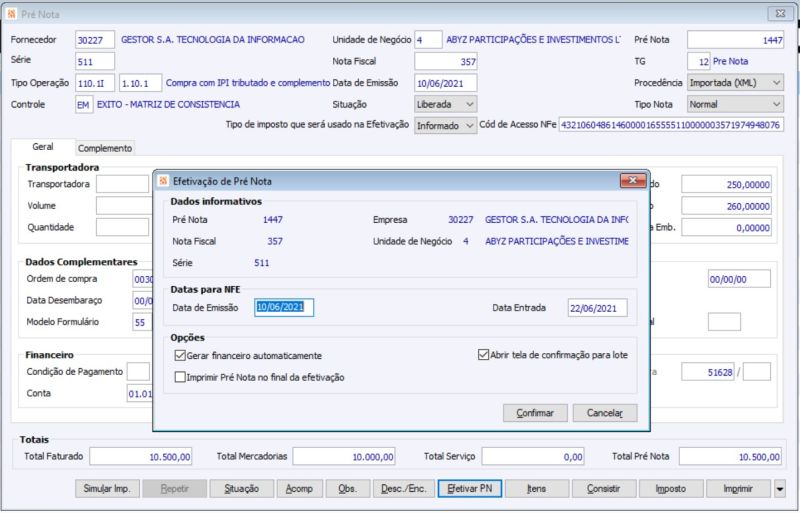Click Compra com IPI tributado e complemento text
This screenshot has width=800, height=513.
[x=248, y=83]
